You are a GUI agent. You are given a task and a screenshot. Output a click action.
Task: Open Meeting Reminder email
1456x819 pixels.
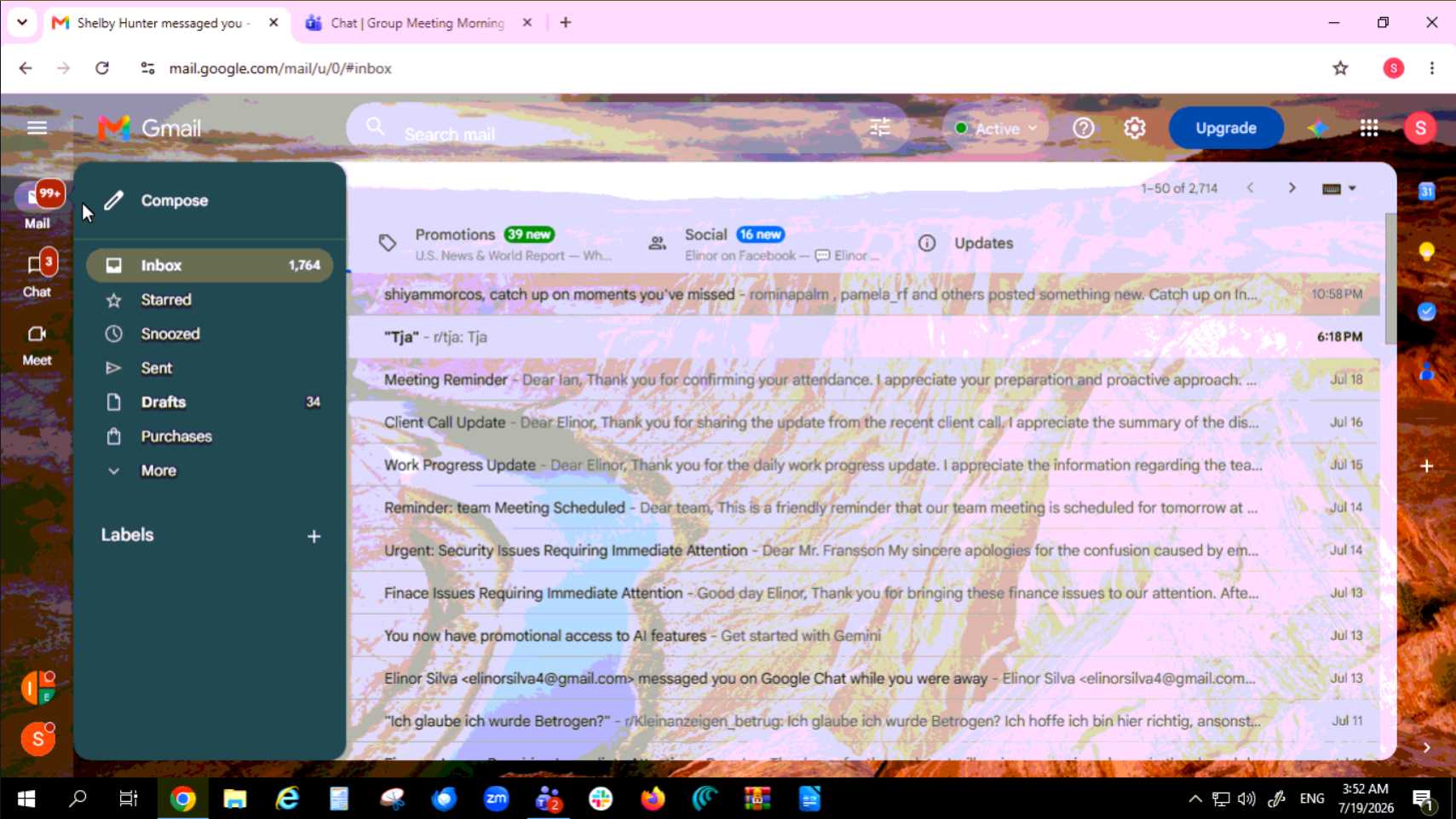point(864,380)
